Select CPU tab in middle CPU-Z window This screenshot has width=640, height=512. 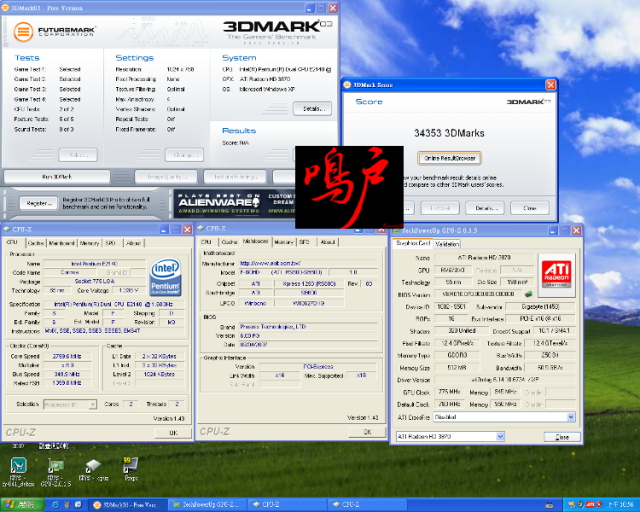206,242
